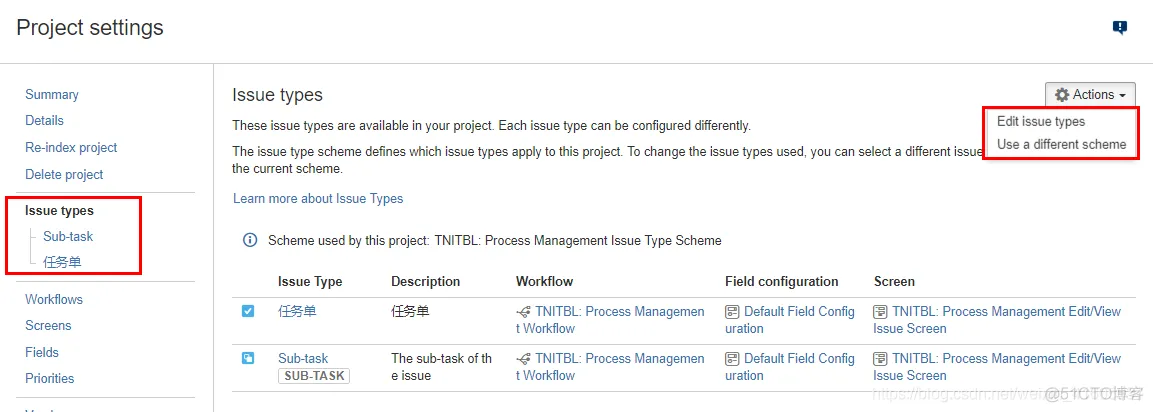Image resolution: width=1153 pixels, height=412 pixels.
Task: Choose Edit issue types from menu
Action: click(1040, 121)
